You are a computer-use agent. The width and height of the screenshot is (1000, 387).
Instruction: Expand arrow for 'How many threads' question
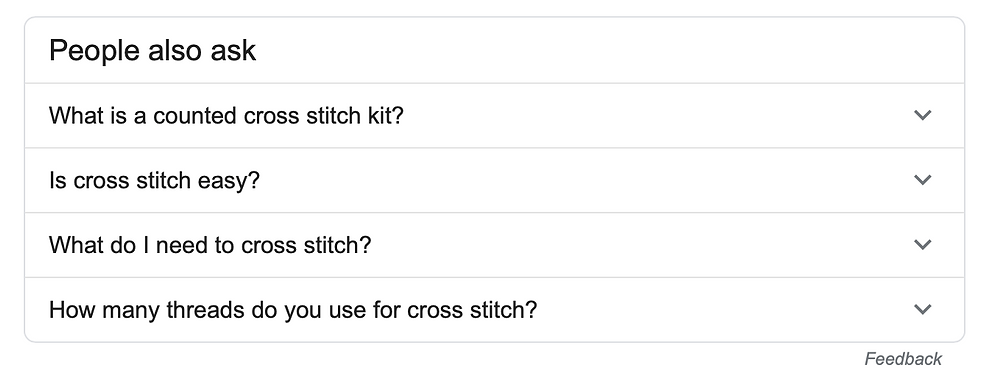(x=922, y=309)
